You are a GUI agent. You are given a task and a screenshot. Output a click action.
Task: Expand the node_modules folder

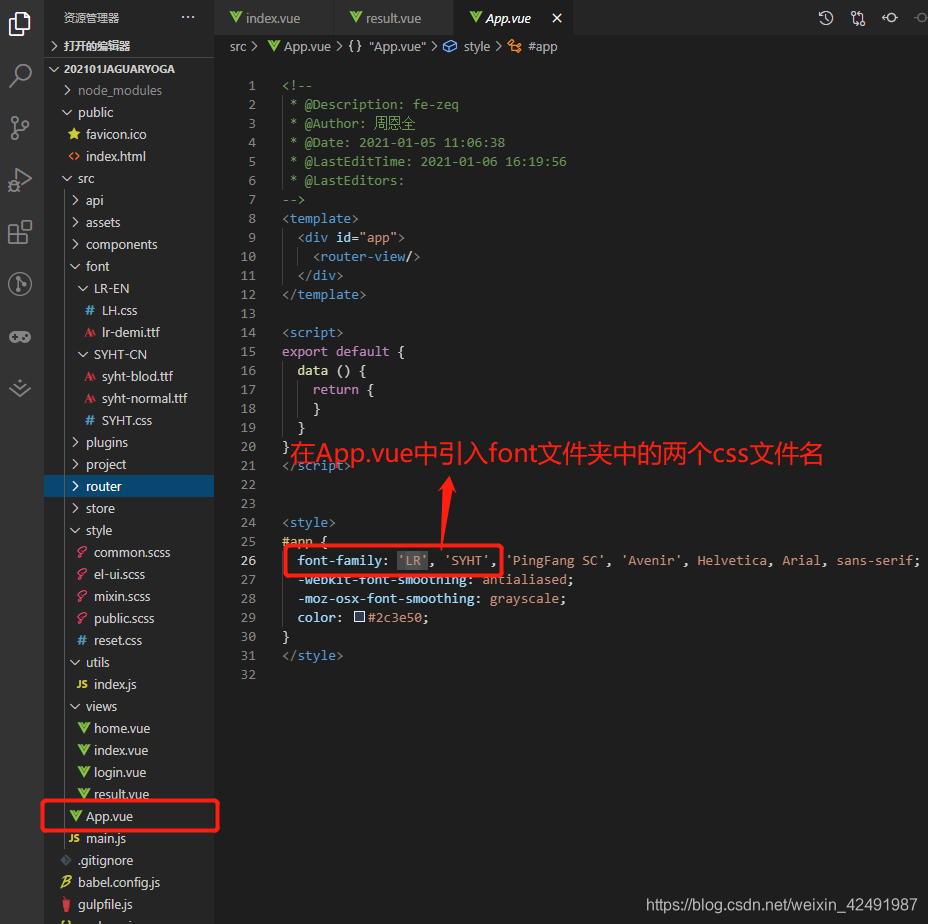(128, 90)
